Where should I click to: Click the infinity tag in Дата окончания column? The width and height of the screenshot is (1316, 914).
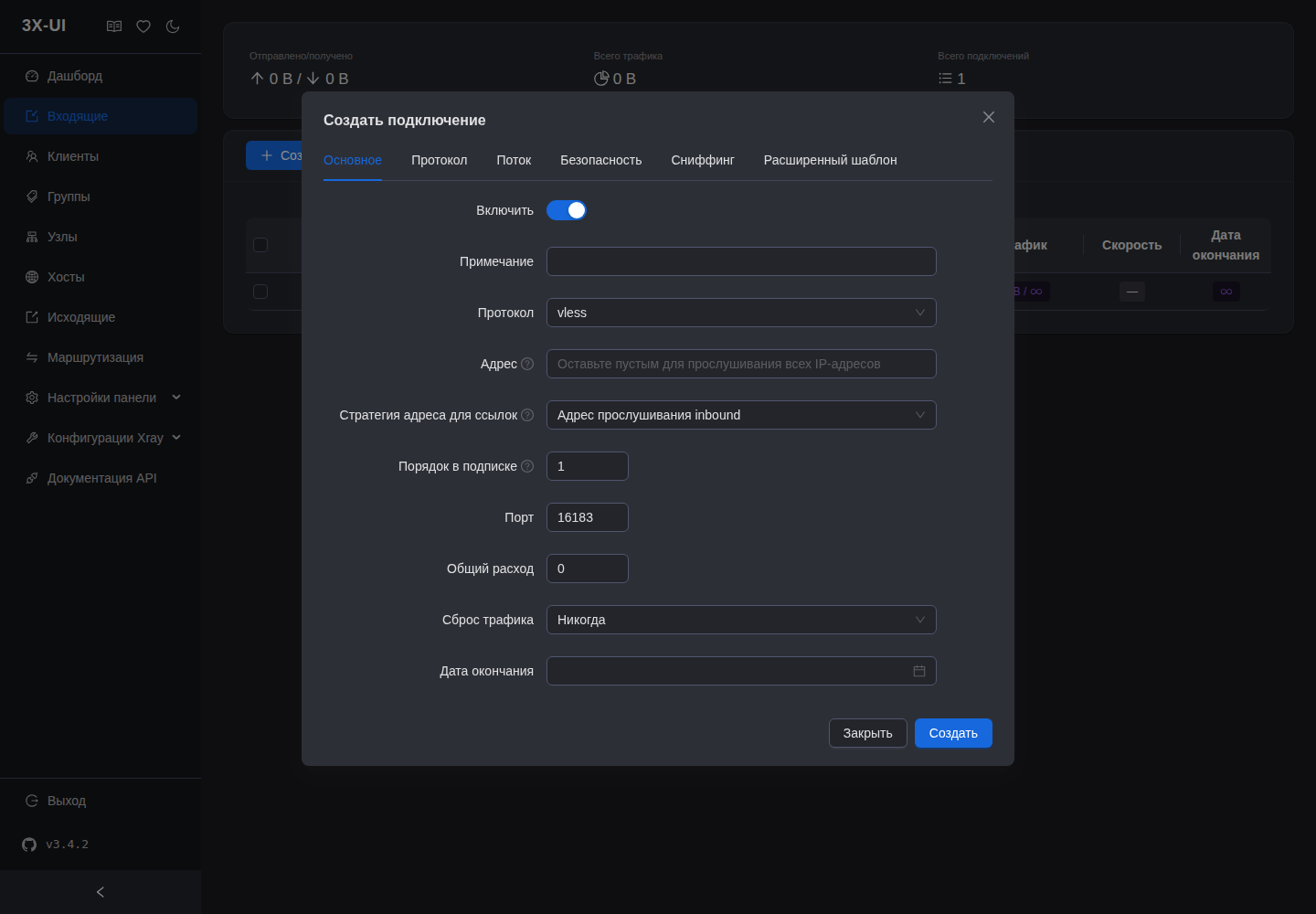pyautogui.click(x=1226, y=292)
